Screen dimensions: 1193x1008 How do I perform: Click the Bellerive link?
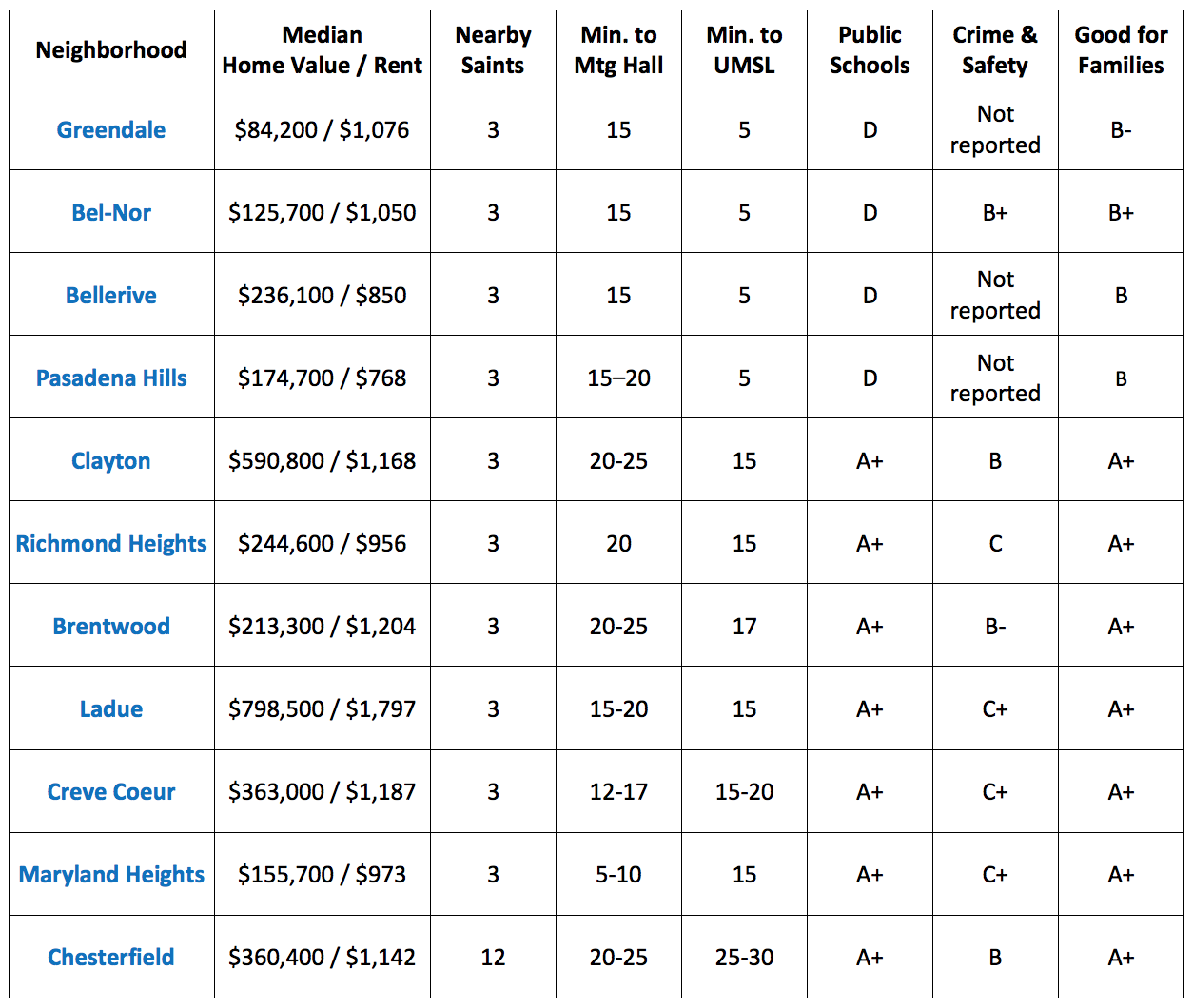[111, 296]
